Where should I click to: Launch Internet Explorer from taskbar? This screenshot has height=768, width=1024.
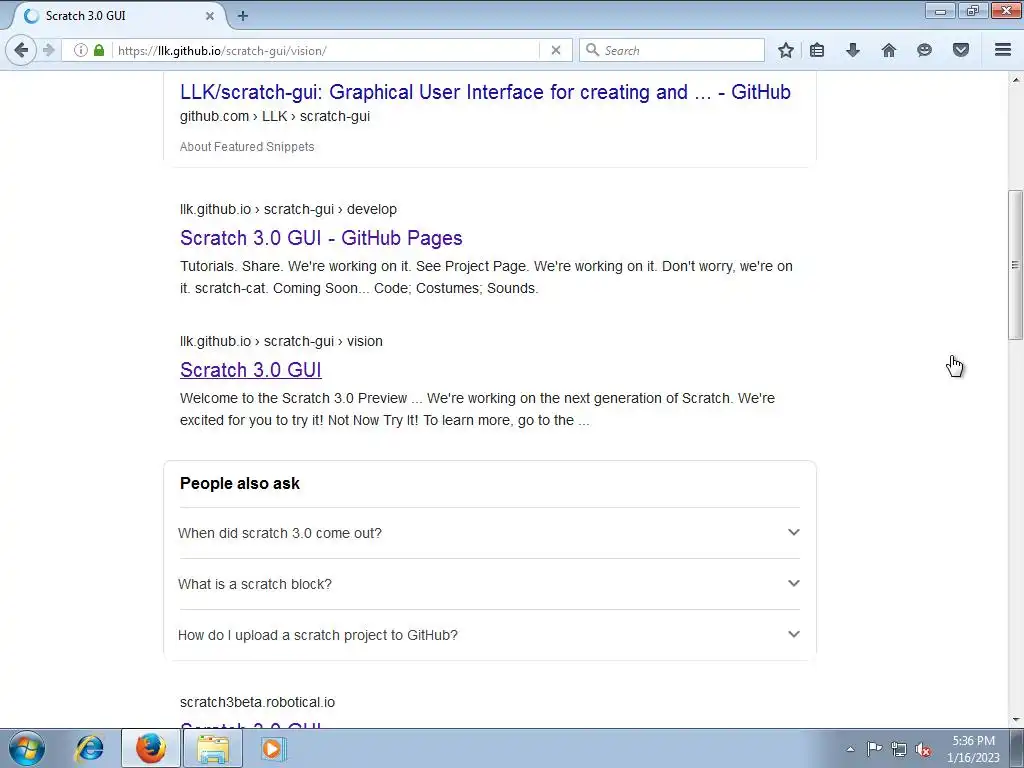[89, 748]
